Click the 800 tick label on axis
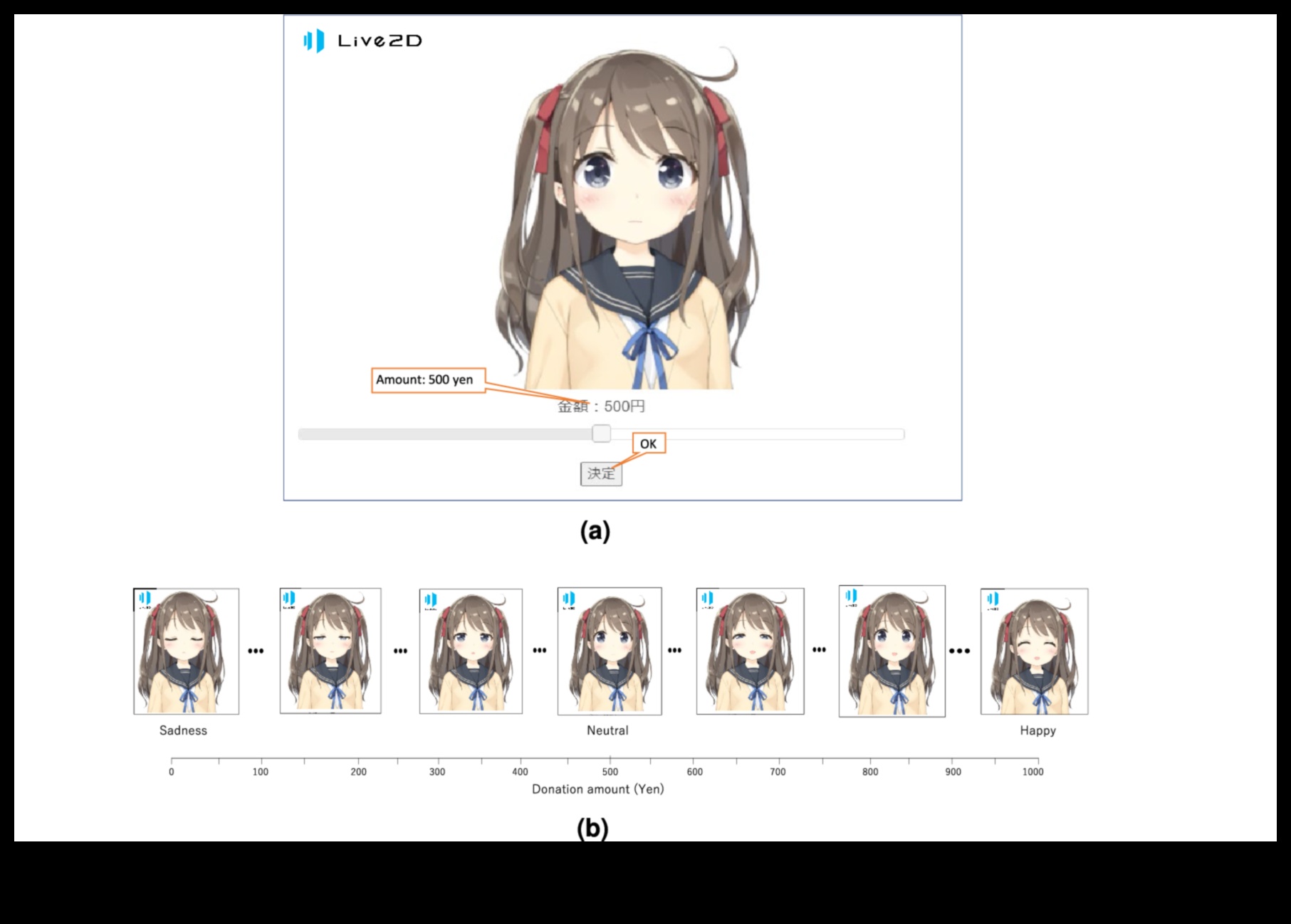The width and height of the screenshot is (1291, 924). pyautogui.click(x=870, y=772)
